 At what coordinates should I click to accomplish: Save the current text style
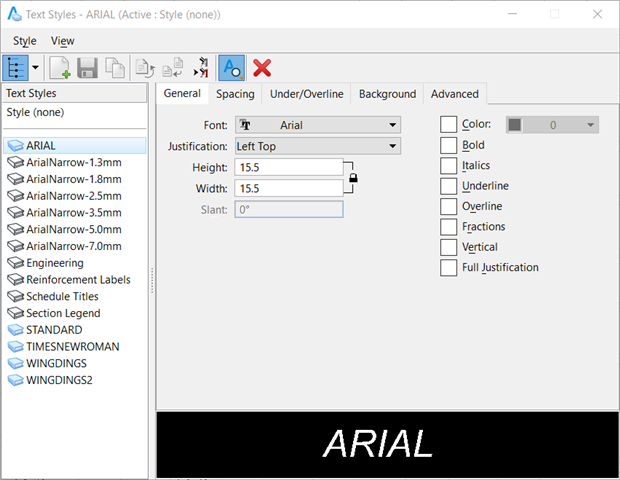click(x=87, y=68)
